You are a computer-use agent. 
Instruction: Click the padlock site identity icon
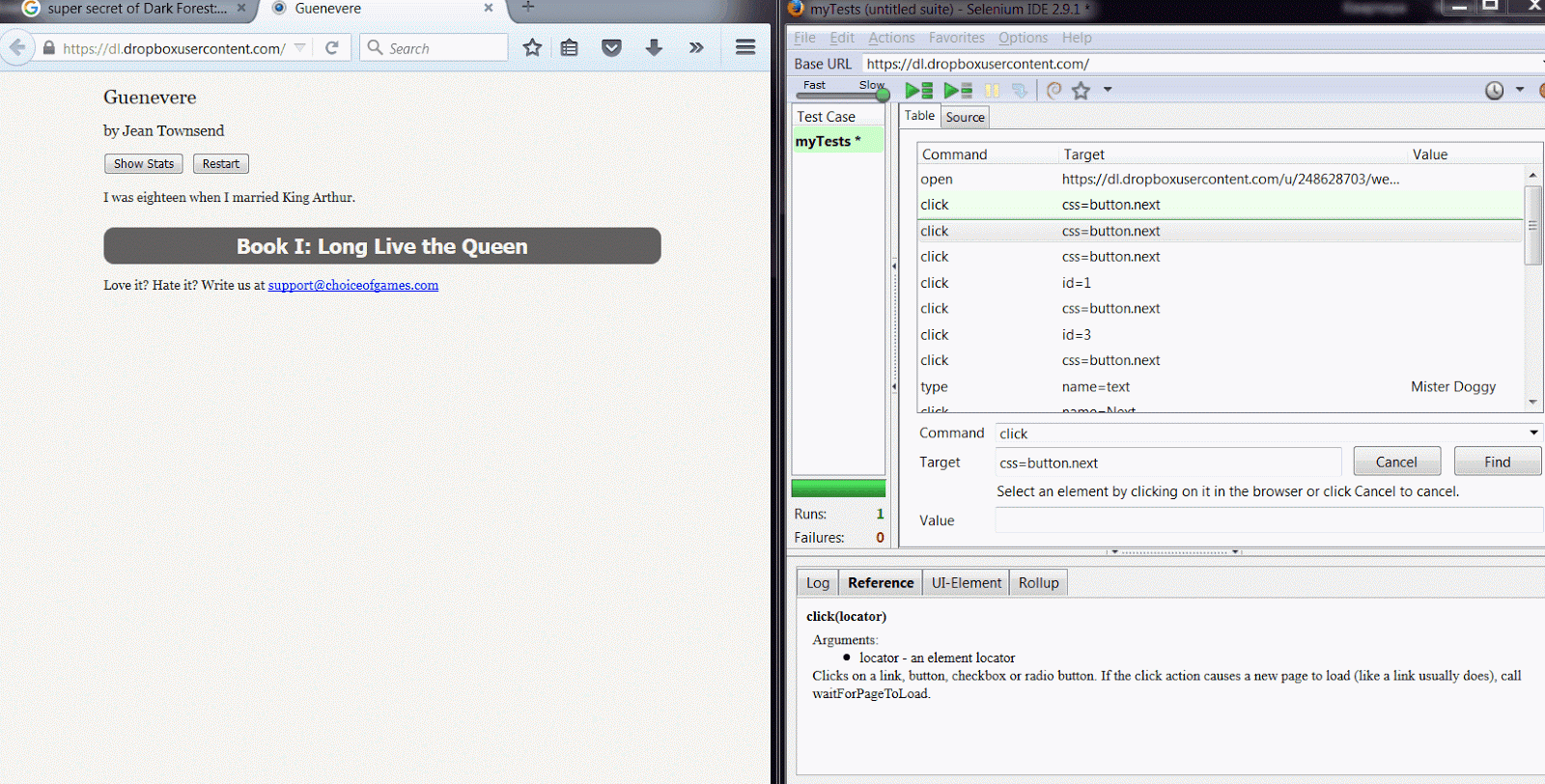49,47
